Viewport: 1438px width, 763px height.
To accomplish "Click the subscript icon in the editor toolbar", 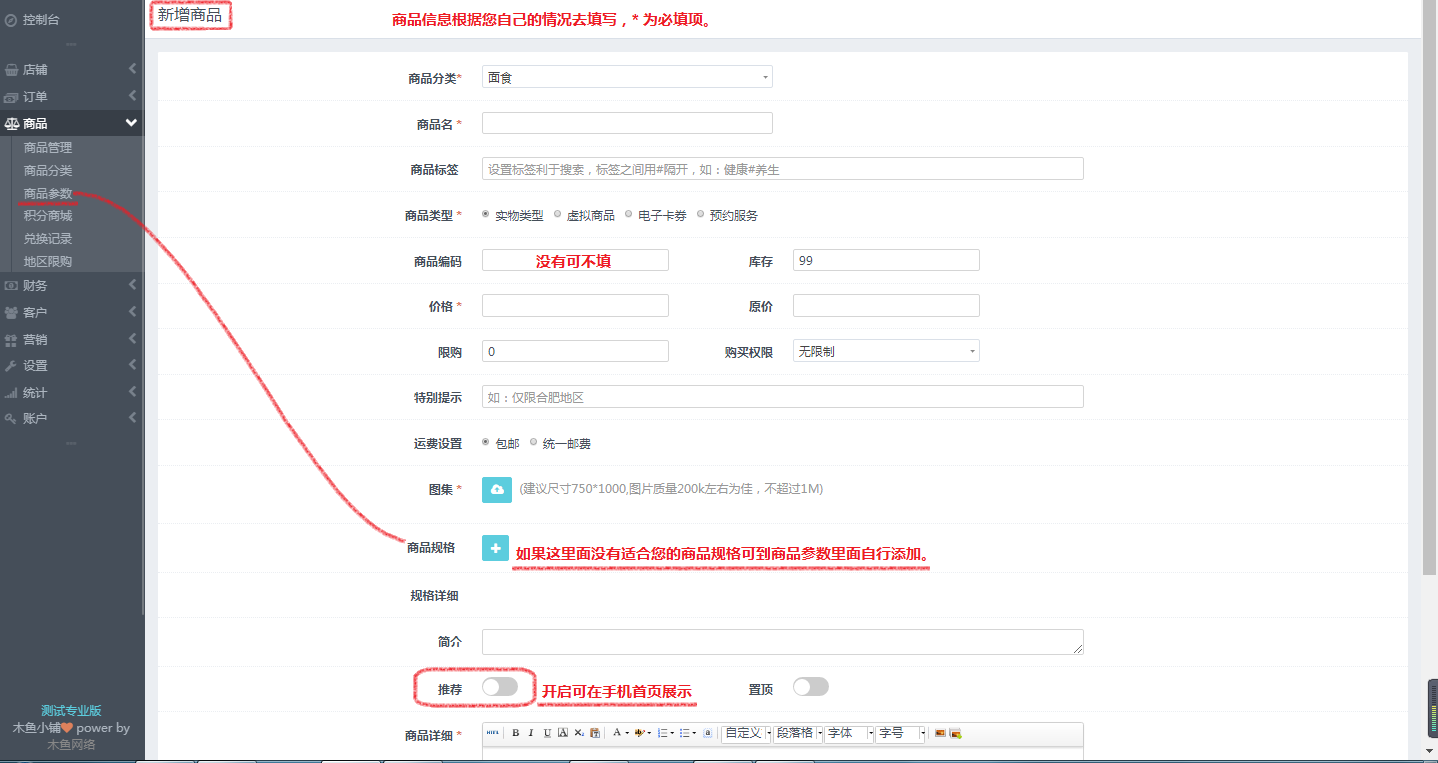I will [579, 733].
